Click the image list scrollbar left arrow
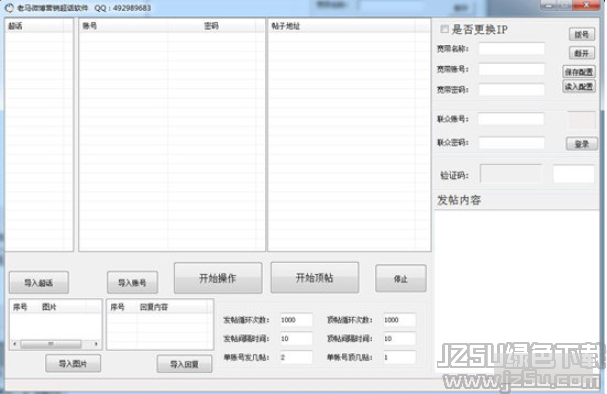This screenshot has height=394, width=607. point(15,344)
